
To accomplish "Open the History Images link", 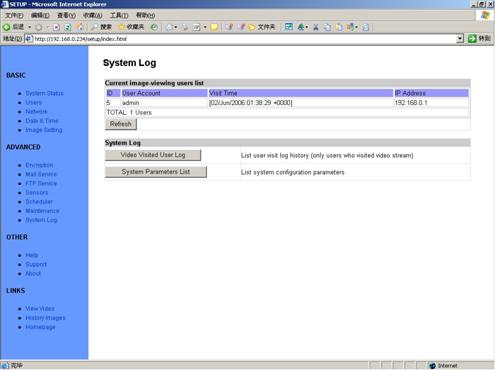I will 45,318.
